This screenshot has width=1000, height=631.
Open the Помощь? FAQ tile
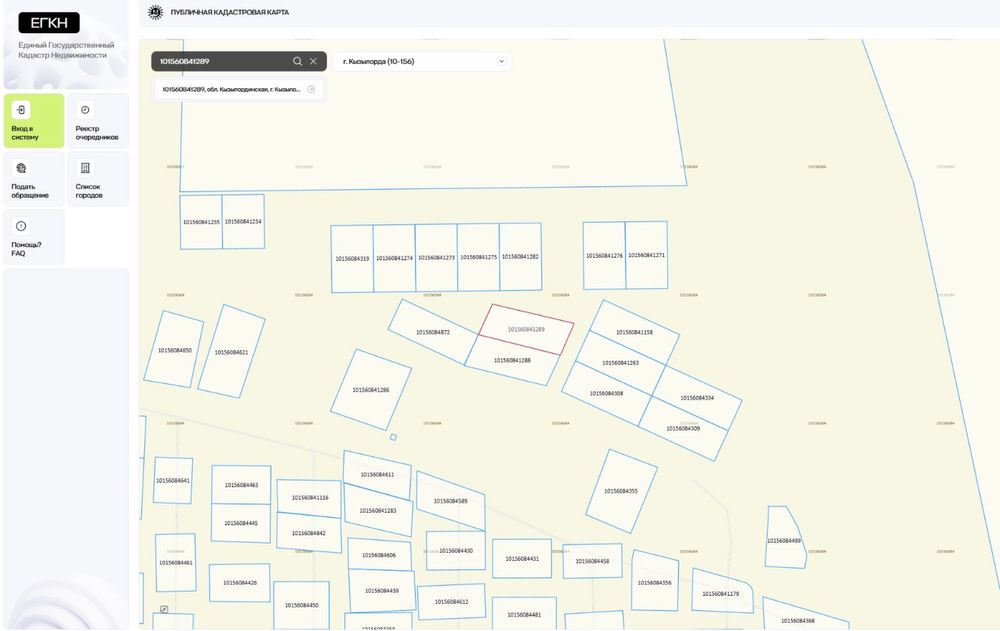[x=34, y=237]
